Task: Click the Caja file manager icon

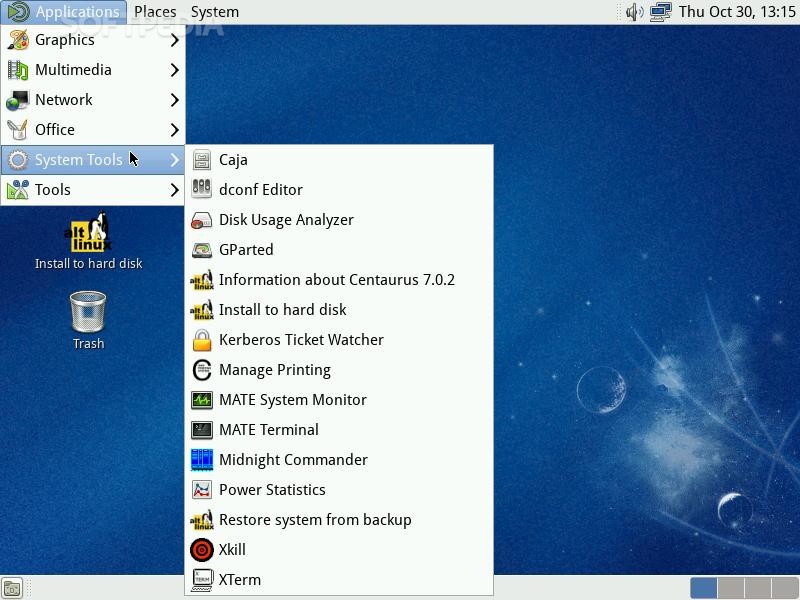Action: 202,160
